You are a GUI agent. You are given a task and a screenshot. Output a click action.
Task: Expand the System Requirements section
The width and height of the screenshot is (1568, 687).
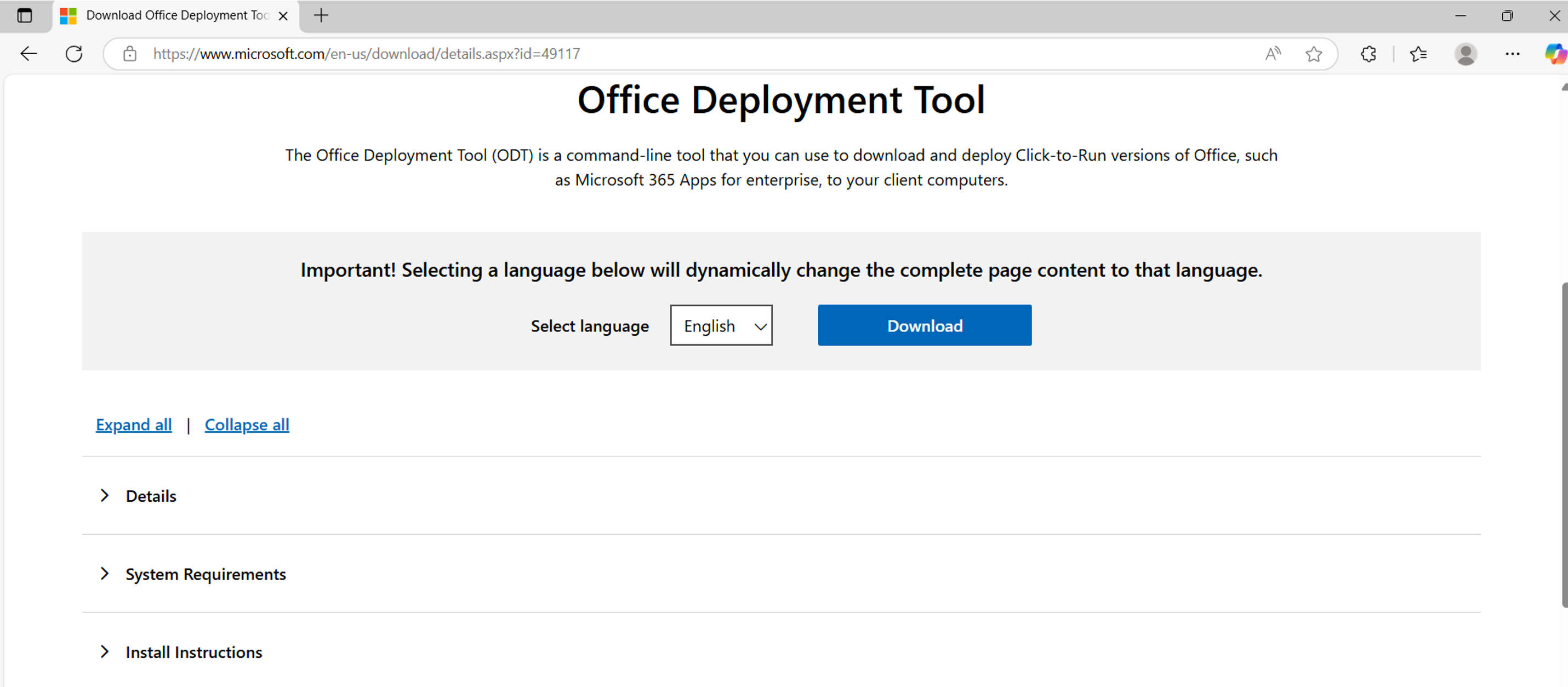click(x=782, y=574)
